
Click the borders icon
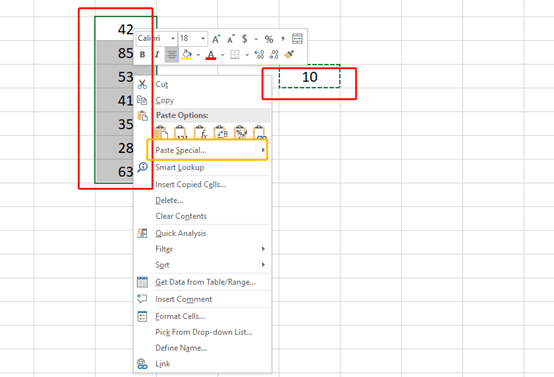click(x=235, y=55)
